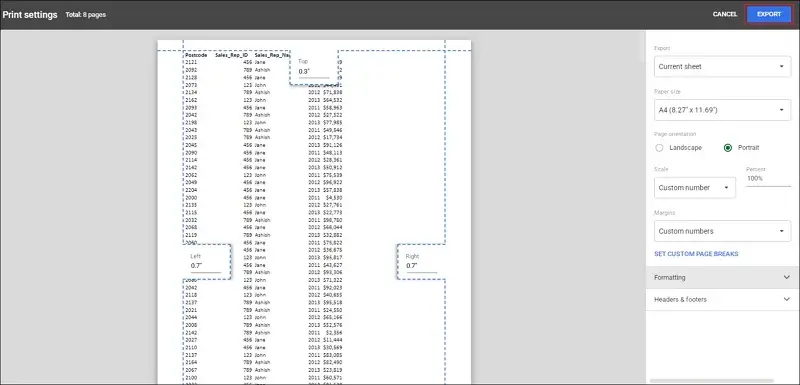800x385 pixels.
Task: Open the Margins Custom numbers dropdown
Action: coord(722,231)
